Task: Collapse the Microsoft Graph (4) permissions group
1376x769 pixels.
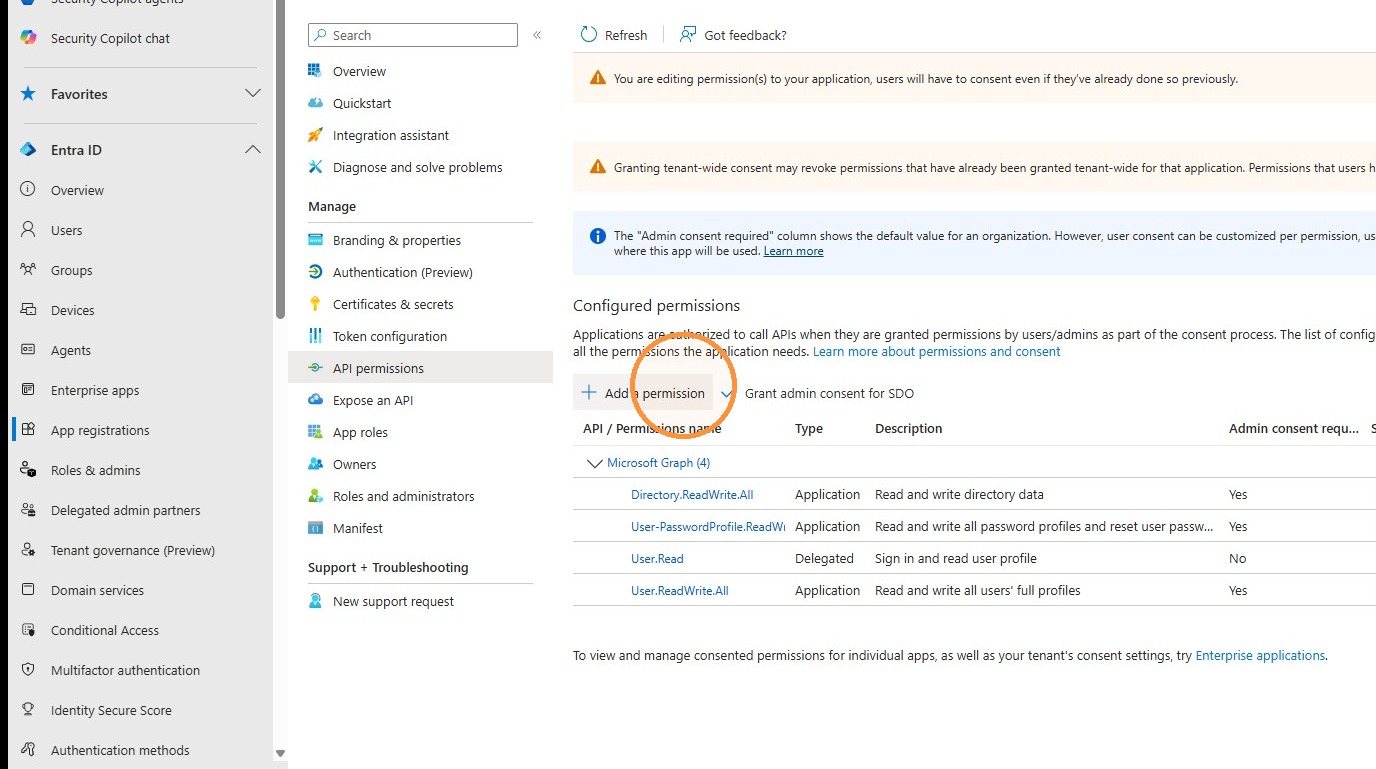Action: [595, 463]
